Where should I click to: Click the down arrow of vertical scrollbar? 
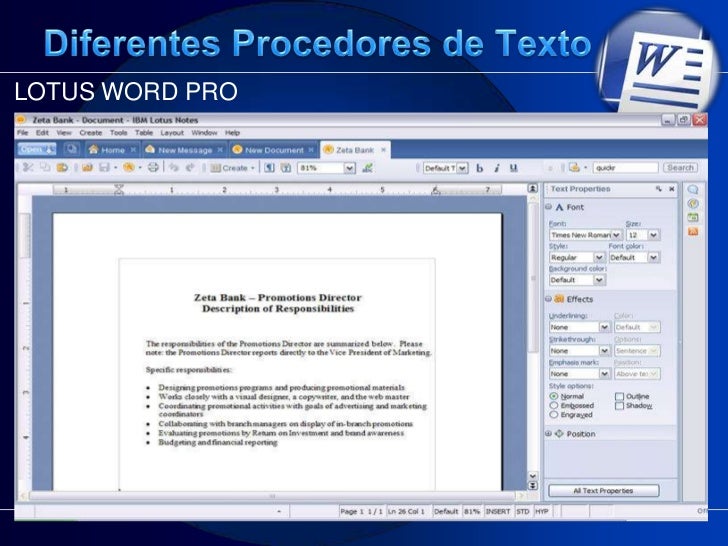pyautogui.click(x=533, y=476)
